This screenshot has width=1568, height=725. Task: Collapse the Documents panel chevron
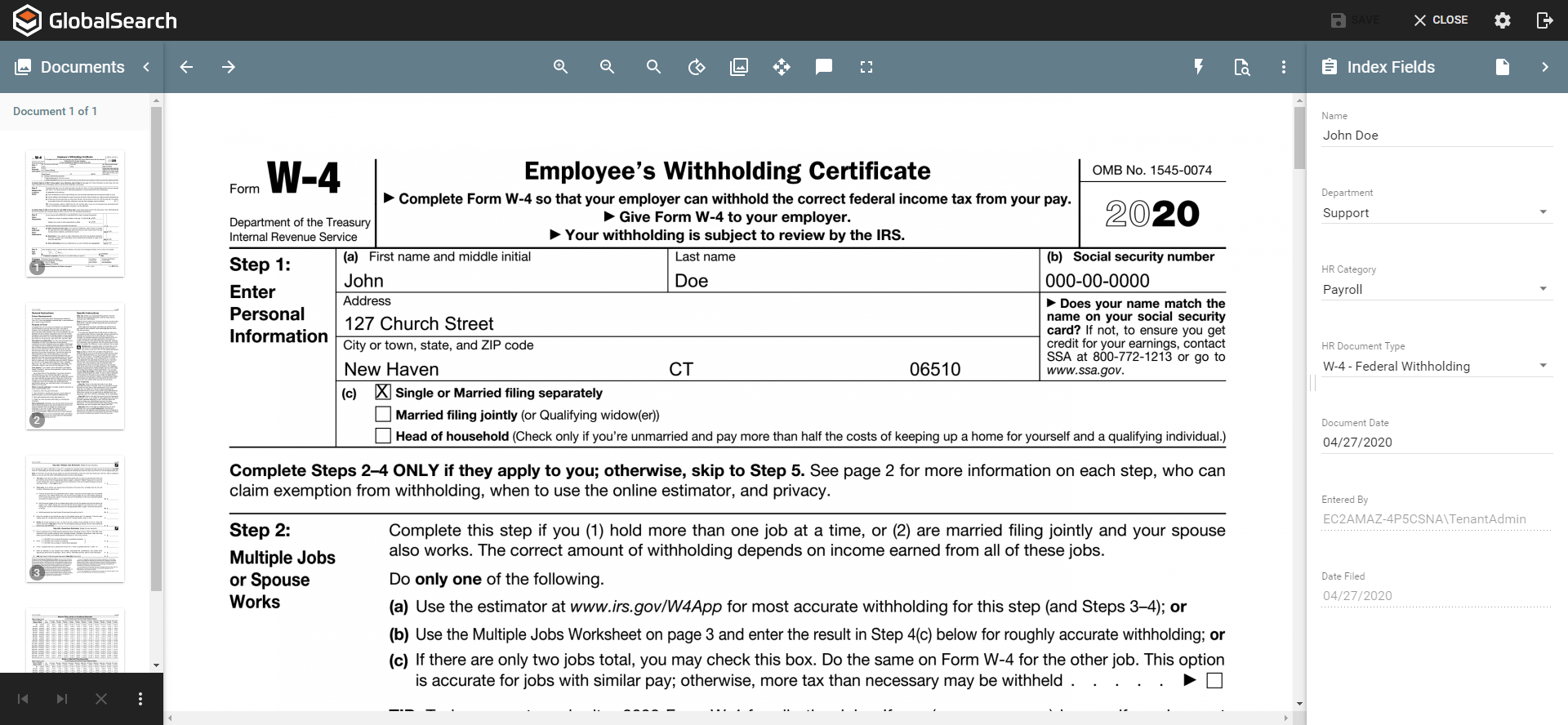tap(146, 67)
